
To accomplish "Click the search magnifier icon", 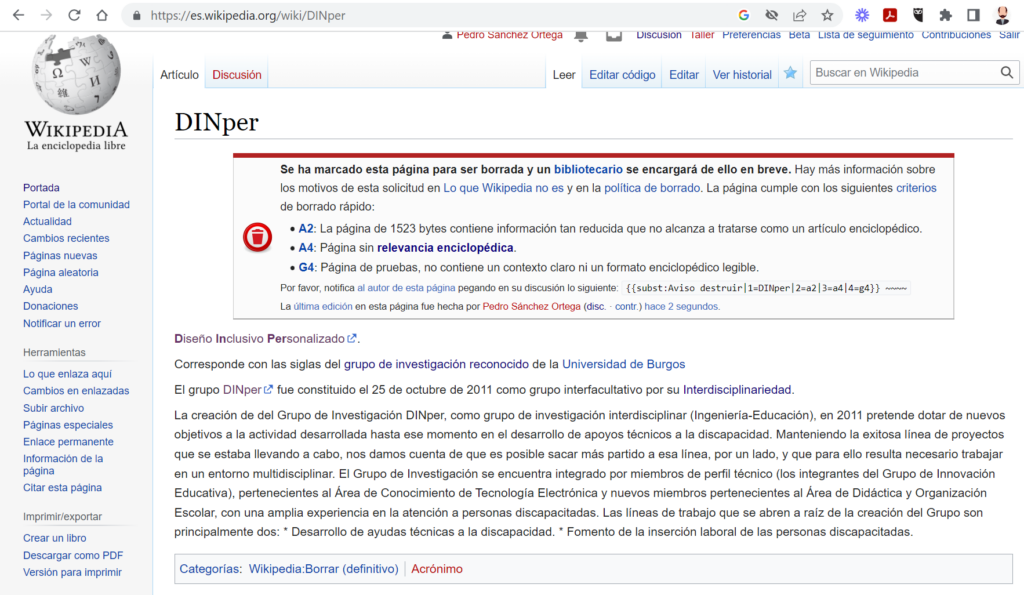I will click(x=1006, y=72).
